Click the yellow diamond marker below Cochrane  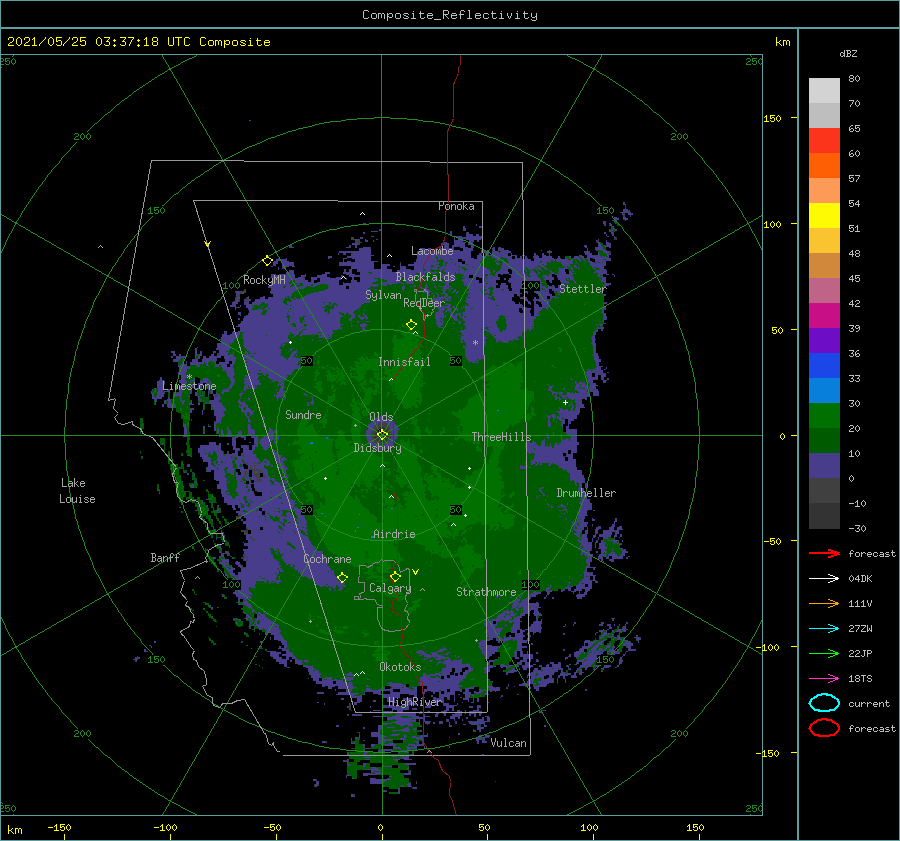point(342,578)
